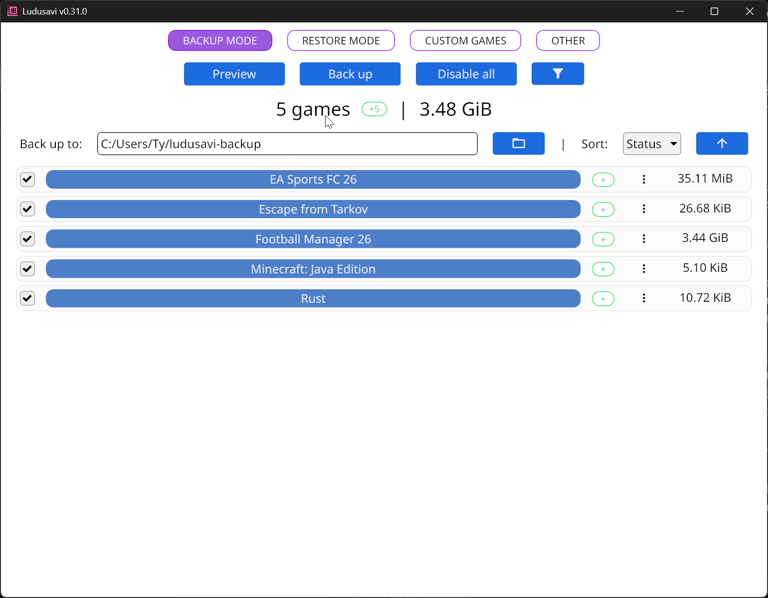The width and height of the screenshot is (768, 598).
Task: Expand the Football Manager 26 game entry
Action: 313,239
